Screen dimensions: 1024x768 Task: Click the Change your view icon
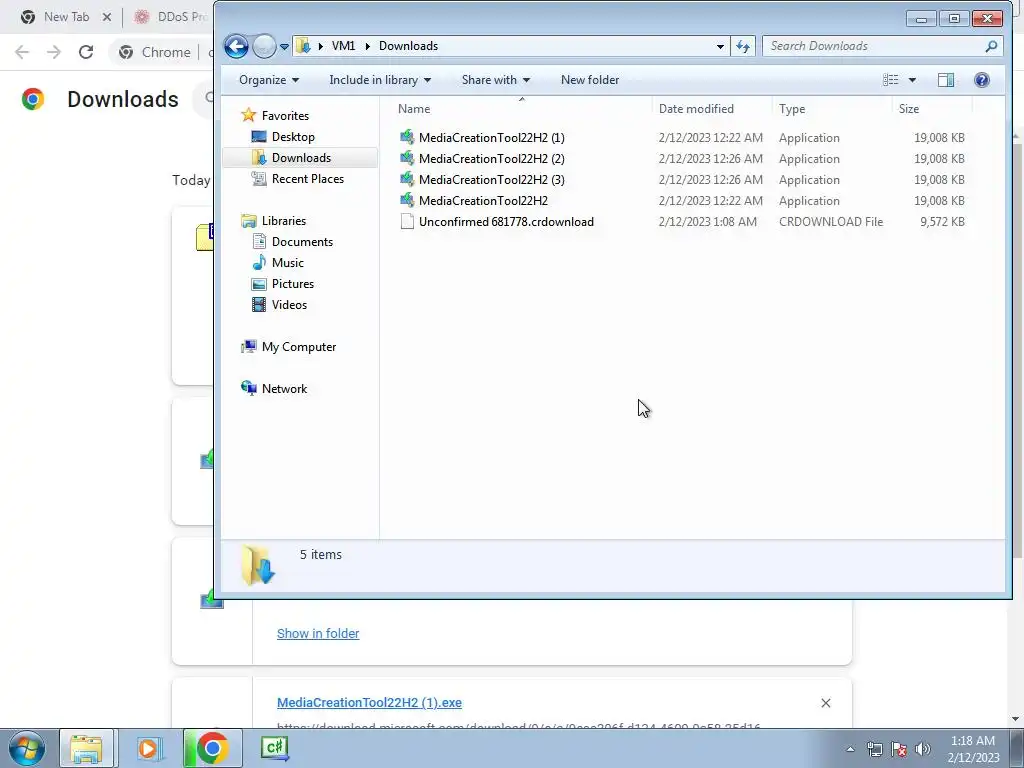coord(890,80)
